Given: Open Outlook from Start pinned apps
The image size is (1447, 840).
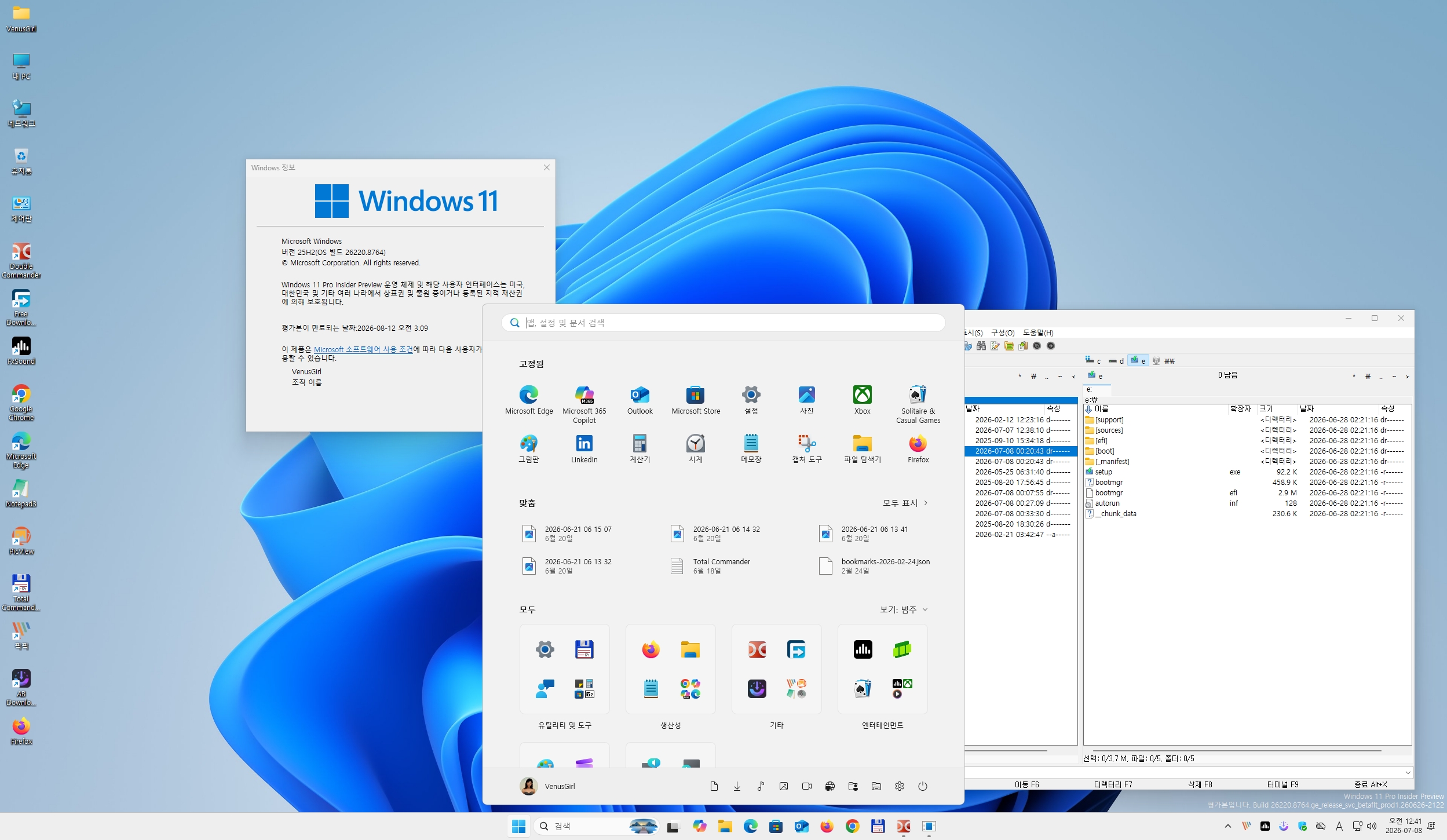Looking at the screenshot, I should pyautogui.click(x=640, y=400).
